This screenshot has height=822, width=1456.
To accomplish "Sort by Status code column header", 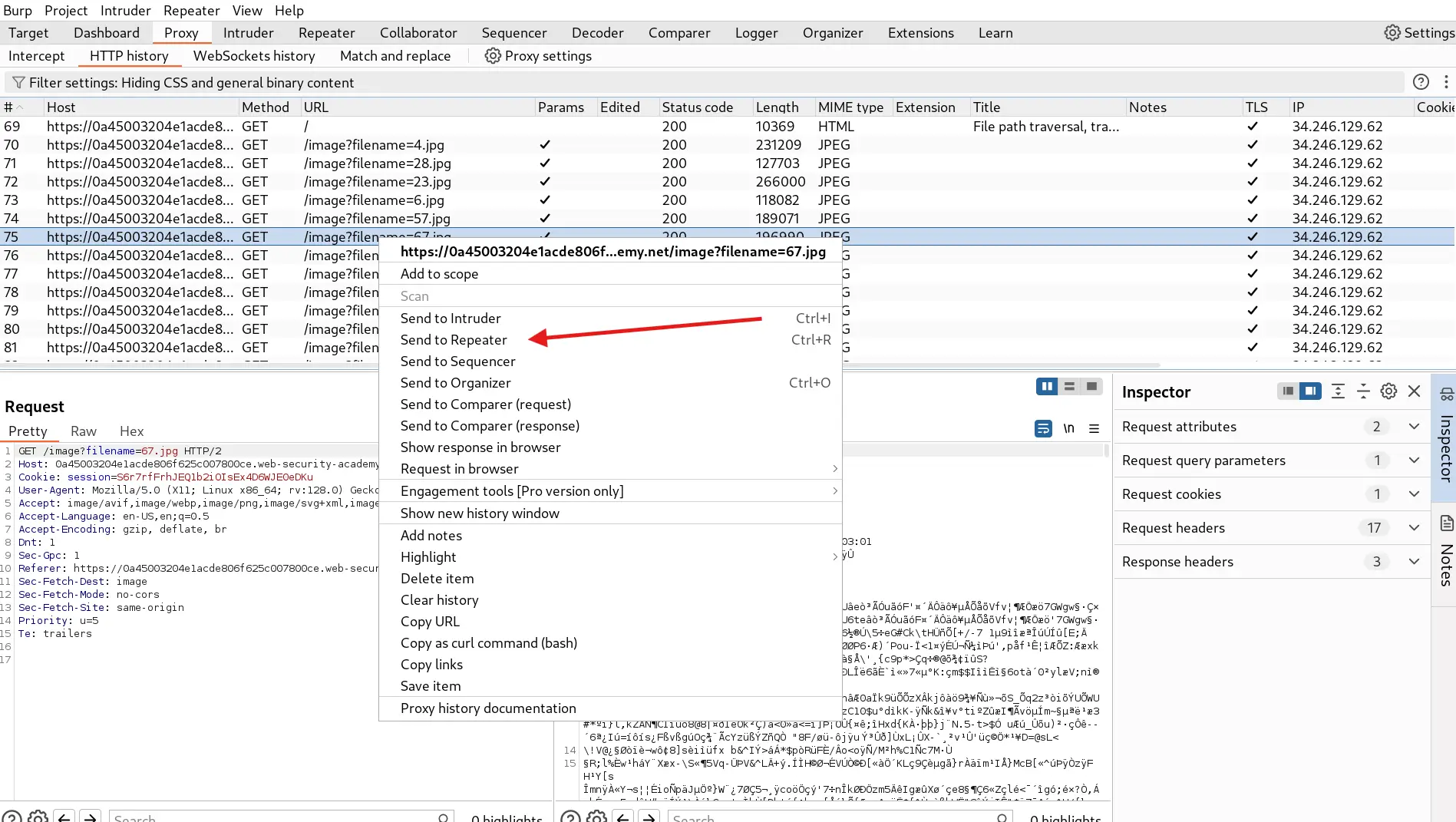I will pos(705,107).
